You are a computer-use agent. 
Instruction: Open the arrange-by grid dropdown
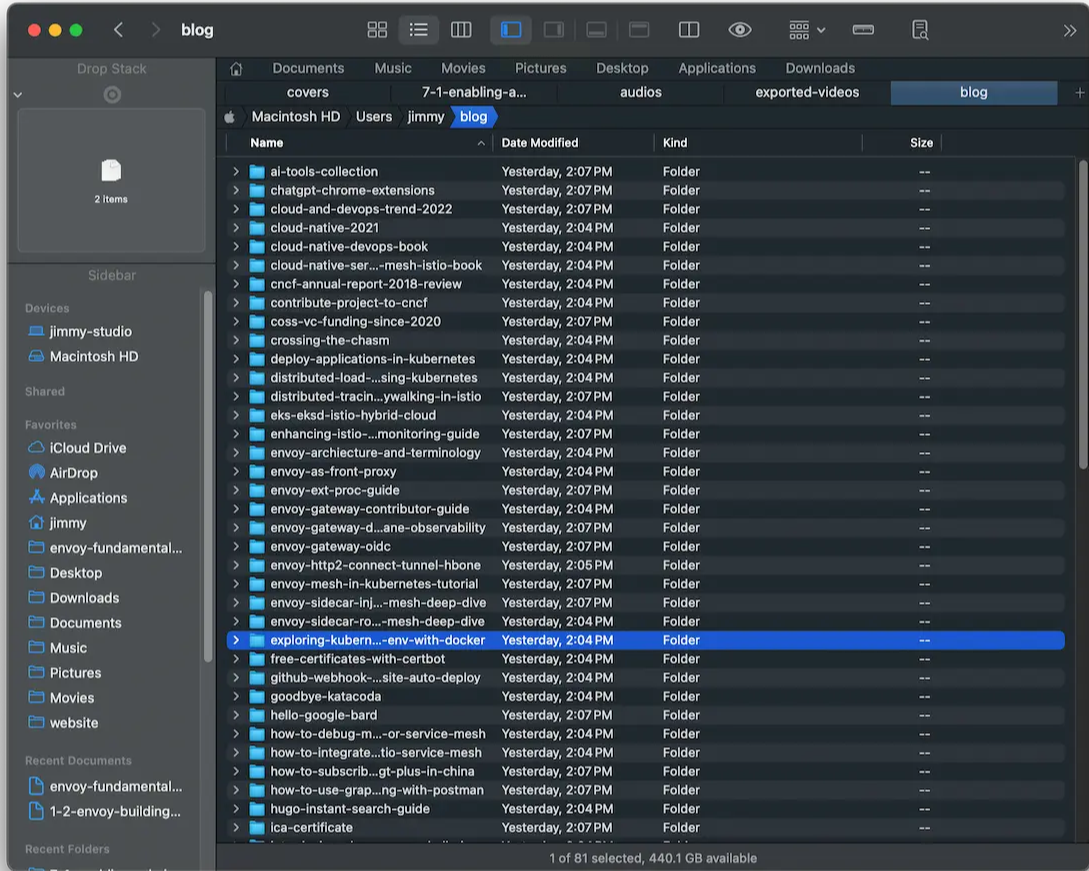(807, 30)
